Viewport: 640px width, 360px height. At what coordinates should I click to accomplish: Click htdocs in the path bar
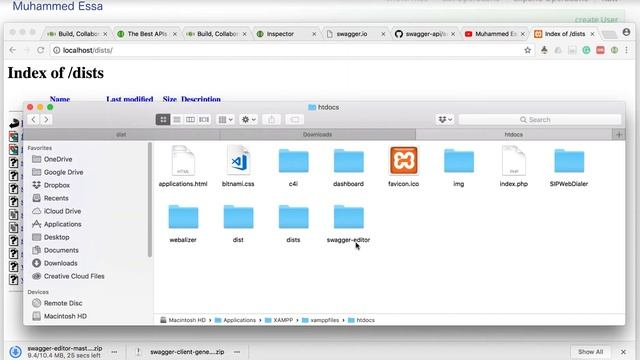pos(361,320)
